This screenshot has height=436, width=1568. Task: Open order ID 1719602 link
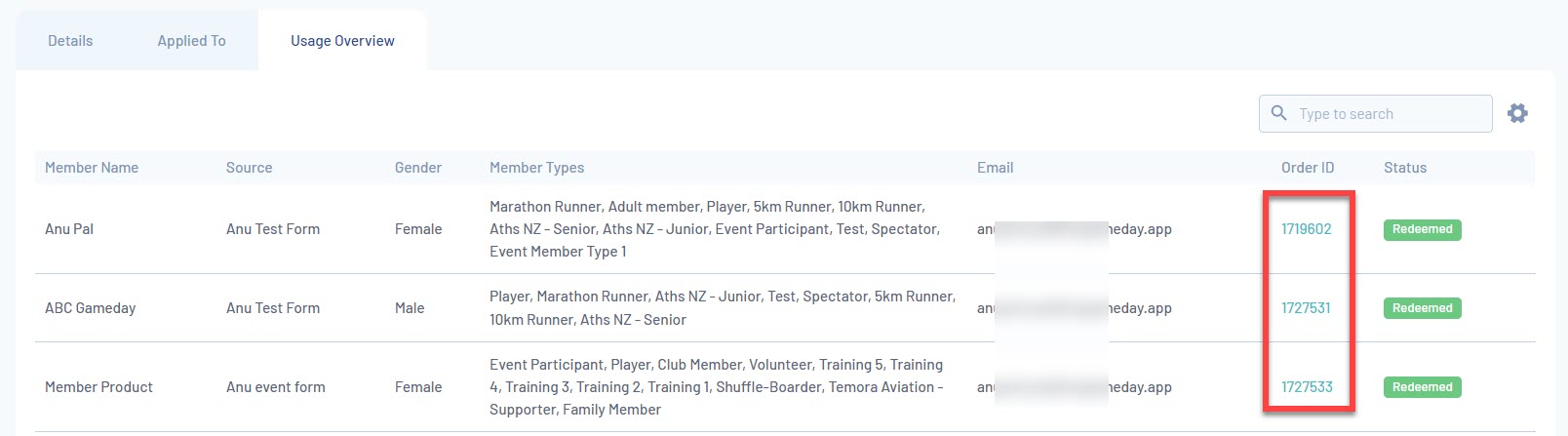1306,229
